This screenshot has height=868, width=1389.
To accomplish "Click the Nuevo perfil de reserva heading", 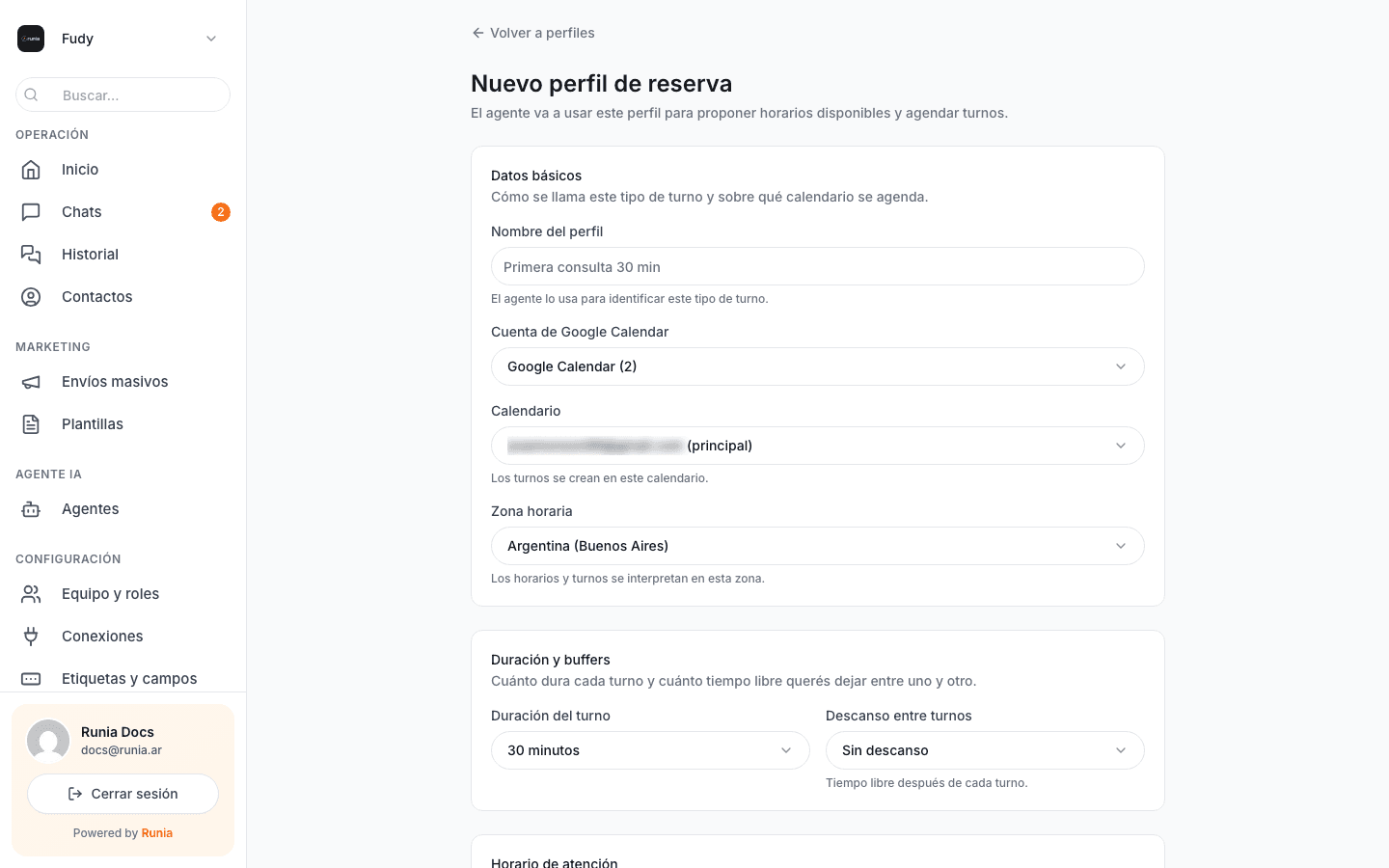I will (601, 84).
